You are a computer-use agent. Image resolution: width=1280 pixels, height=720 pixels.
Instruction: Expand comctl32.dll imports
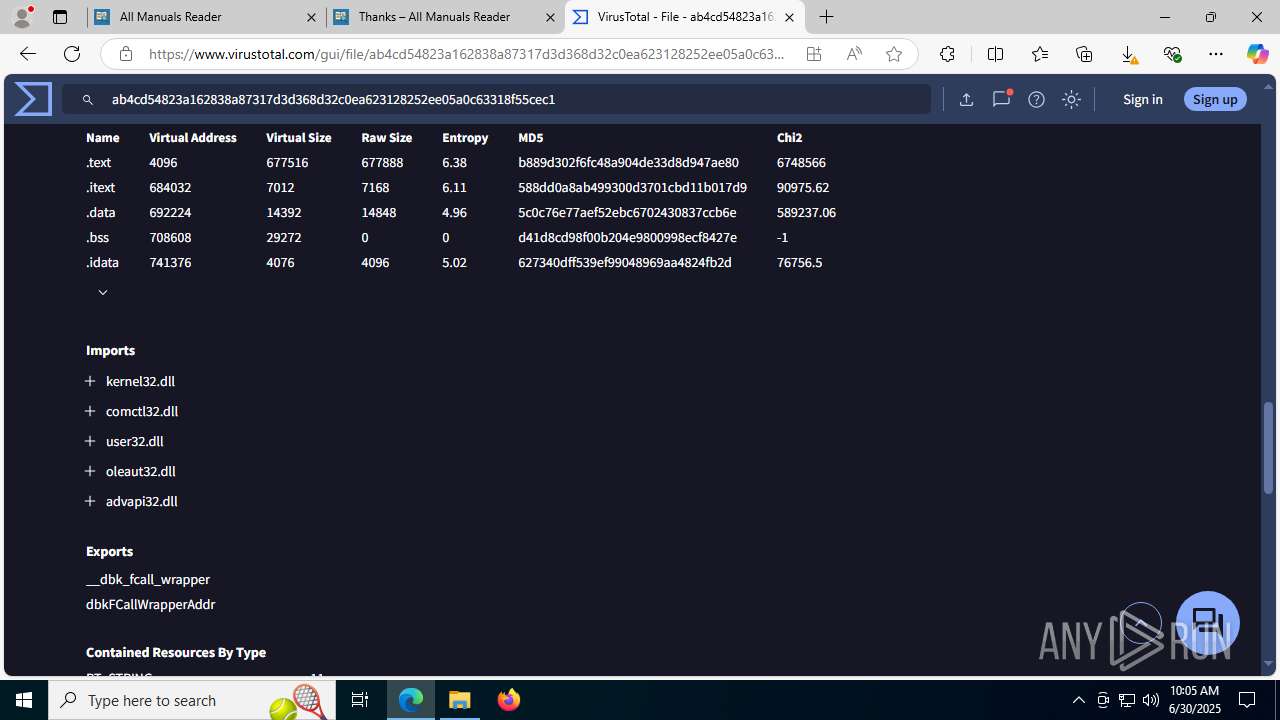tap(90, 411)
